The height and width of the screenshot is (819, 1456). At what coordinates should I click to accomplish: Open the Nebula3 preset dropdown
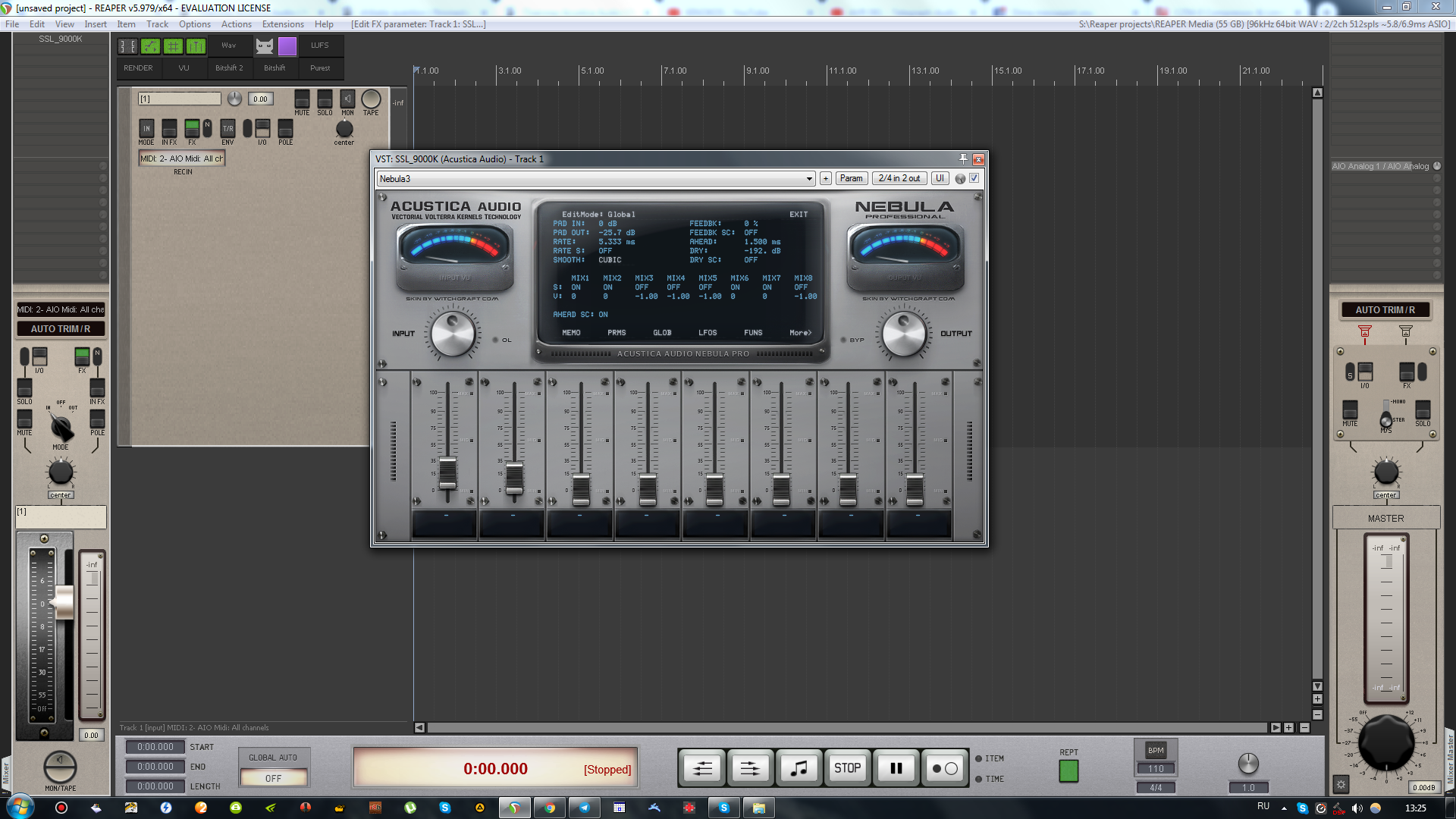pyautogui.click(x=596, y=179)
